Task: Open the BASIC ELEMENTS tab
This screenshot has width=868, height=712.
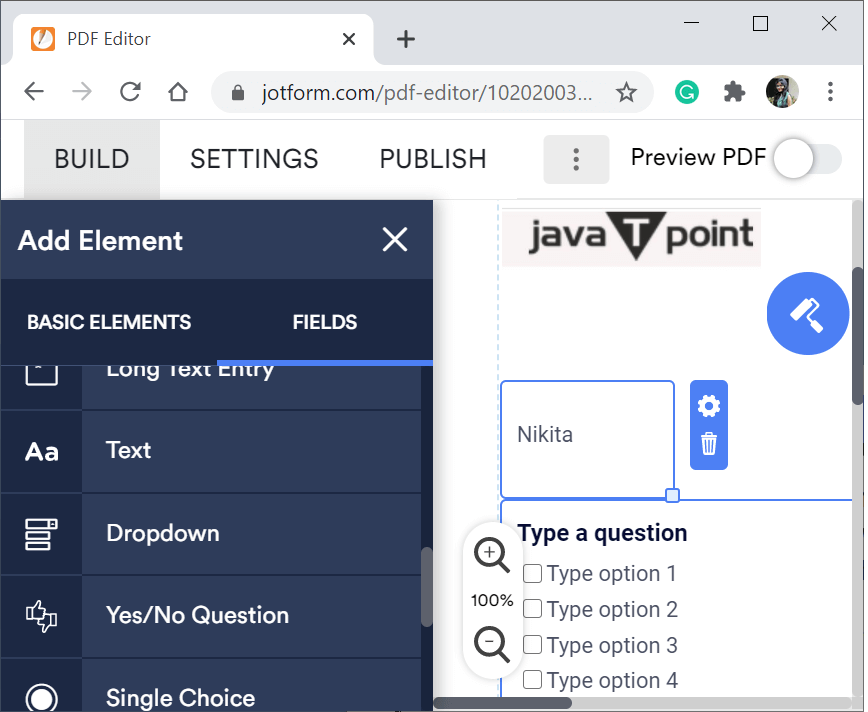Action: coord(109,322)
